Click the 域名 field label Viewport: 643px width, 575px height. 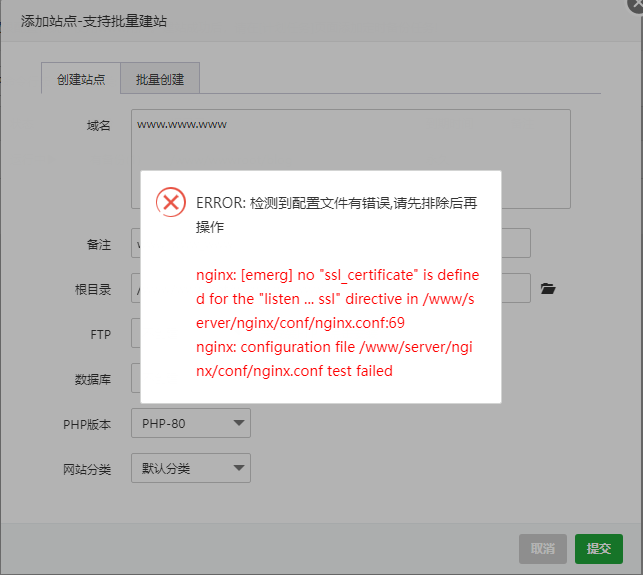click(x=98, y=125)
